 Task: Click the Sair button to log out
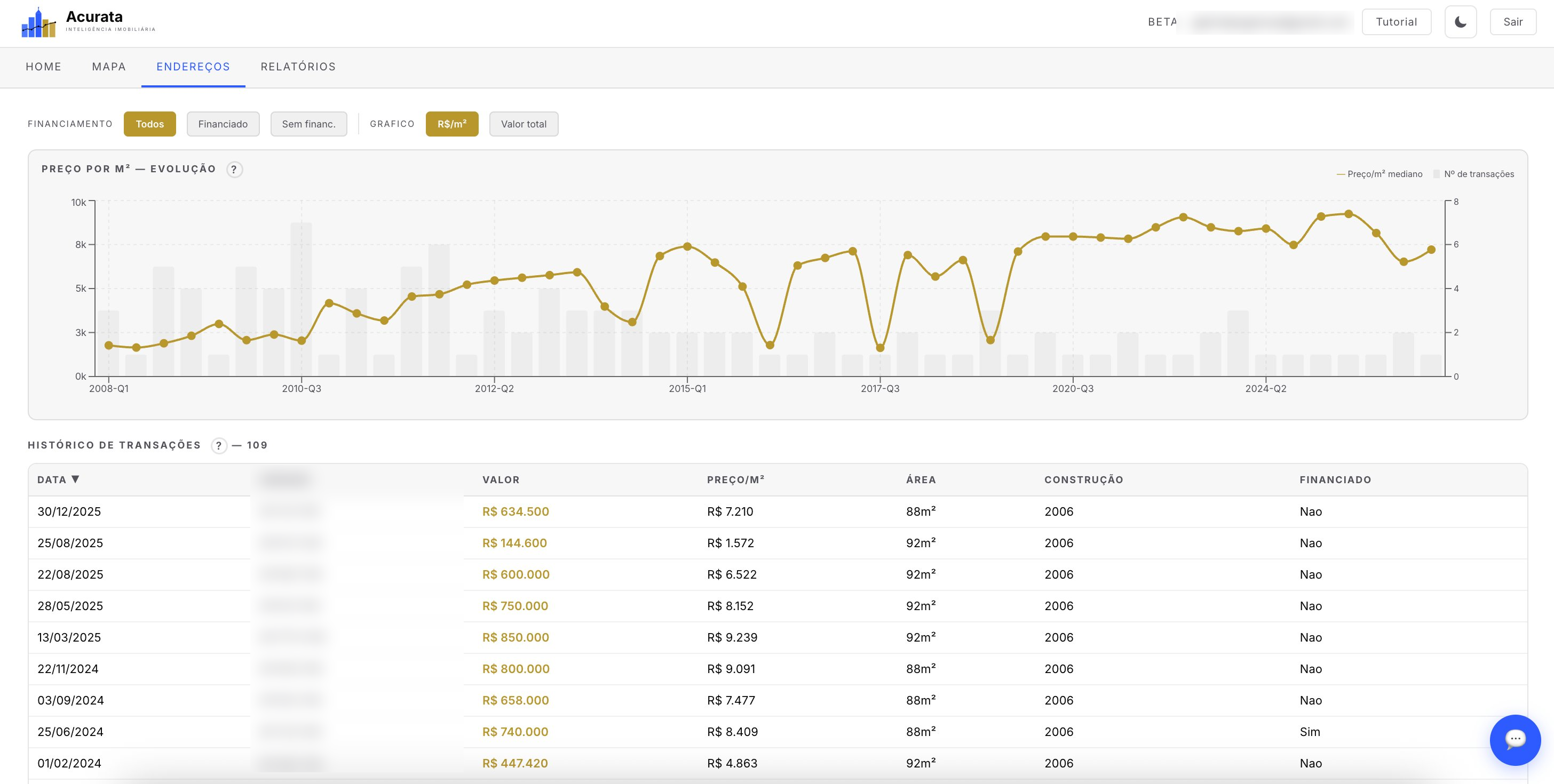[1512, 22]
